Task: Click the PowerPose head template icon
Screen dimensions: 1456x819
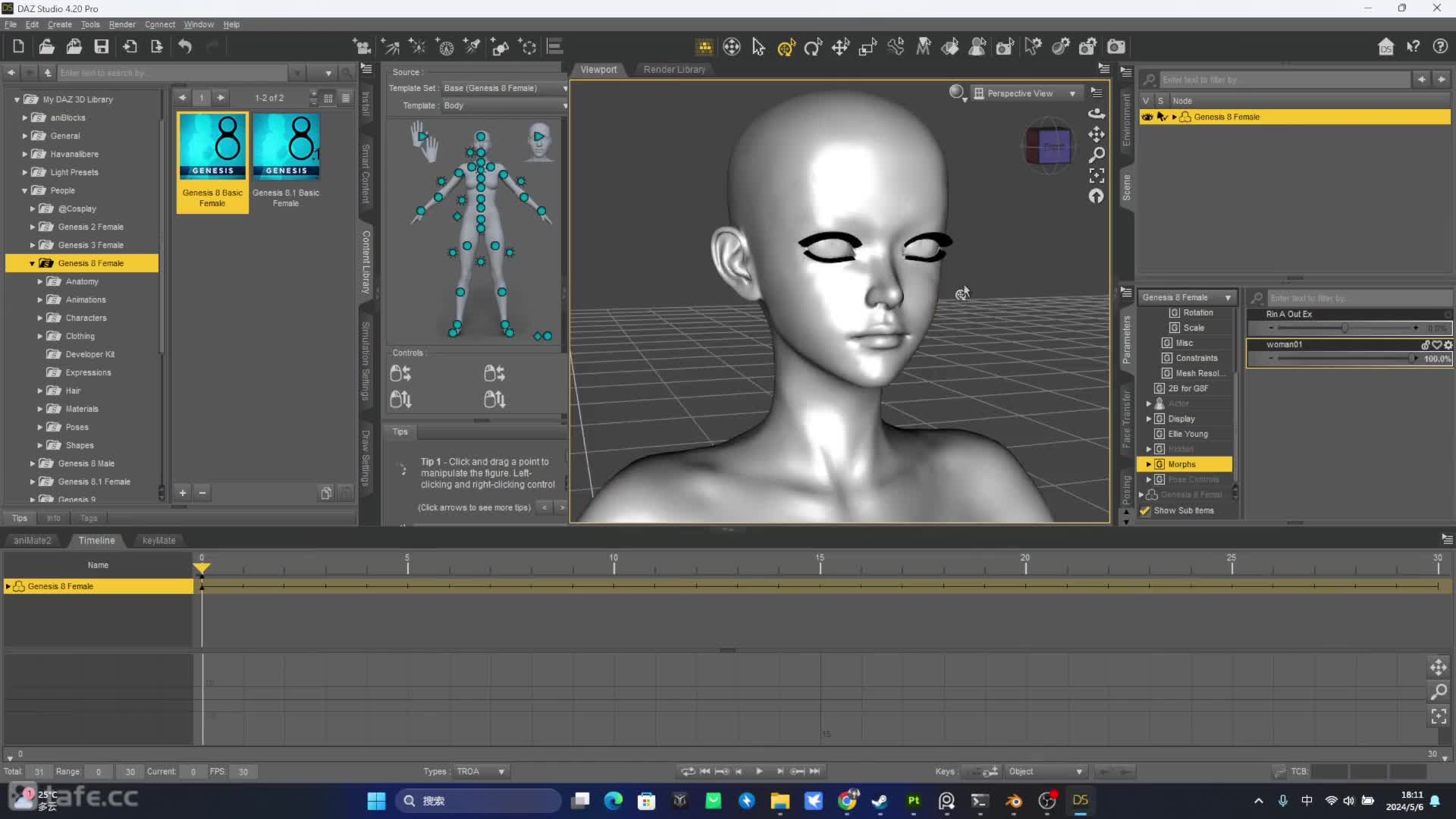Action: click(539, 140)
